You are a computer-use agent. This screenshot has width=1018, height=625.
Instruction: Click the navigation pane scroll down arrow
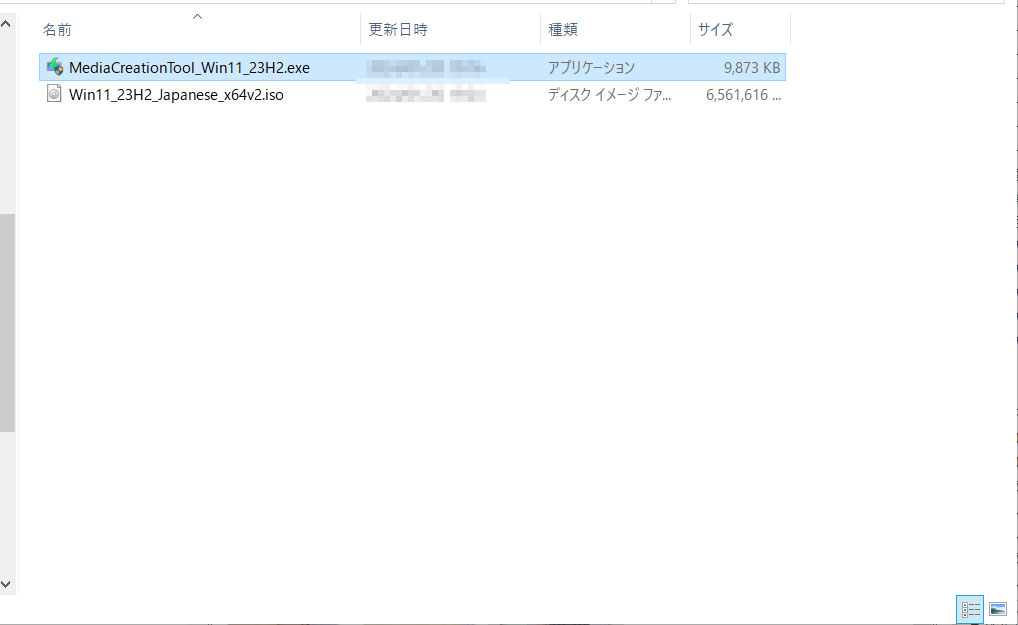click(x=7, y=583)
